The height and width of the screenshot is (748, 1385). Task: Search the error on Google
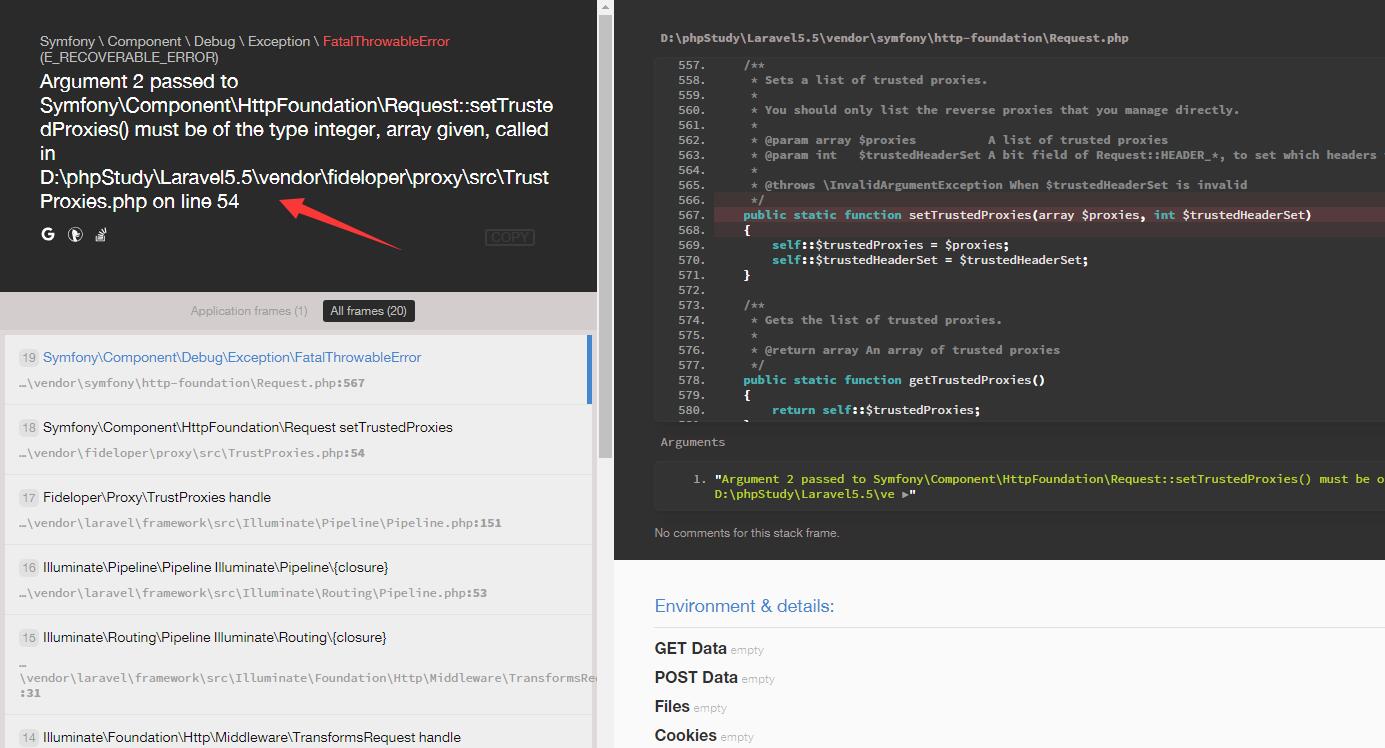coord(47,233)
